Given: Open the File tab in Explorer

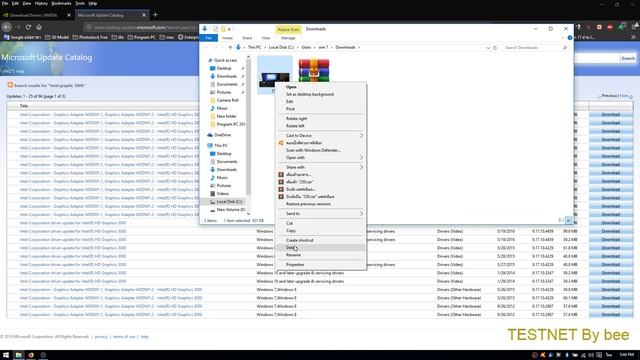Looking at the screenshot, I should pos(209,38).
